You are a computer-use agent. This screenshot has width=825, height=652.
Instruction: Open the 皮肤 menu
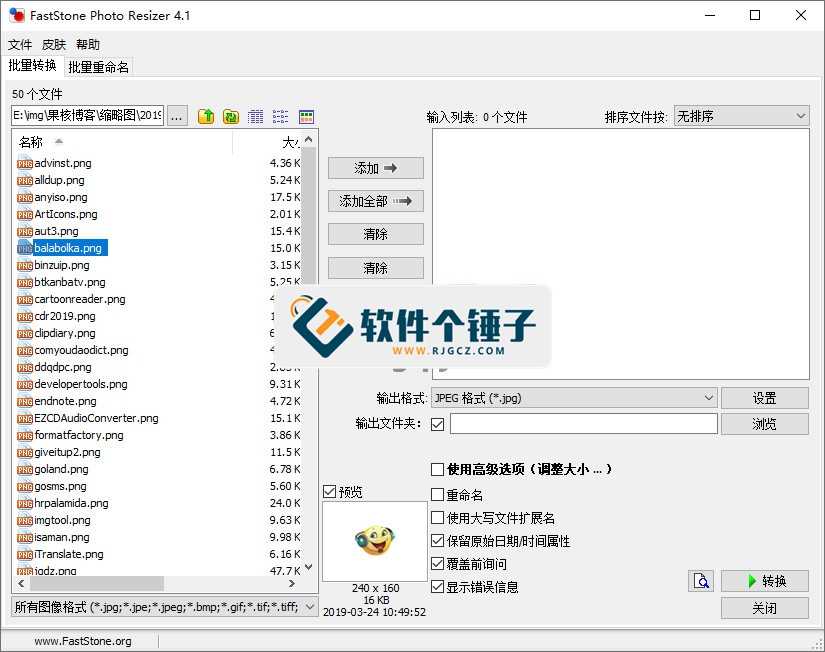(x=54, y=45)
